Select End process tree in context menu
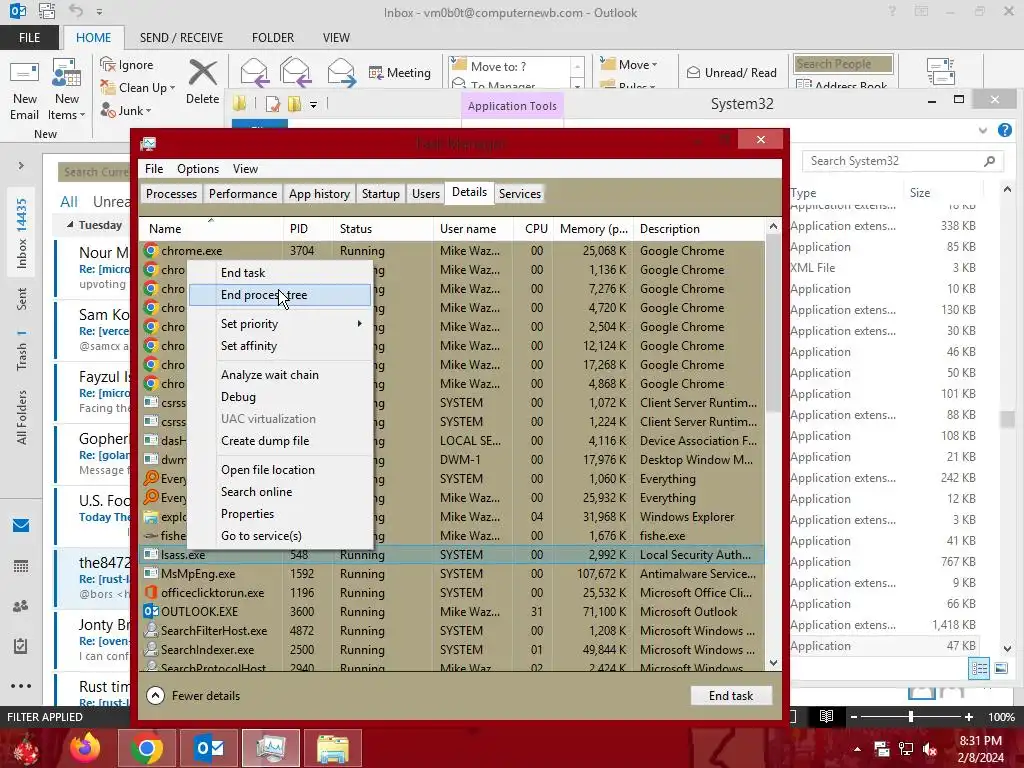The width and height of the screenshot is (1024, 768). (x=280, y=295)
